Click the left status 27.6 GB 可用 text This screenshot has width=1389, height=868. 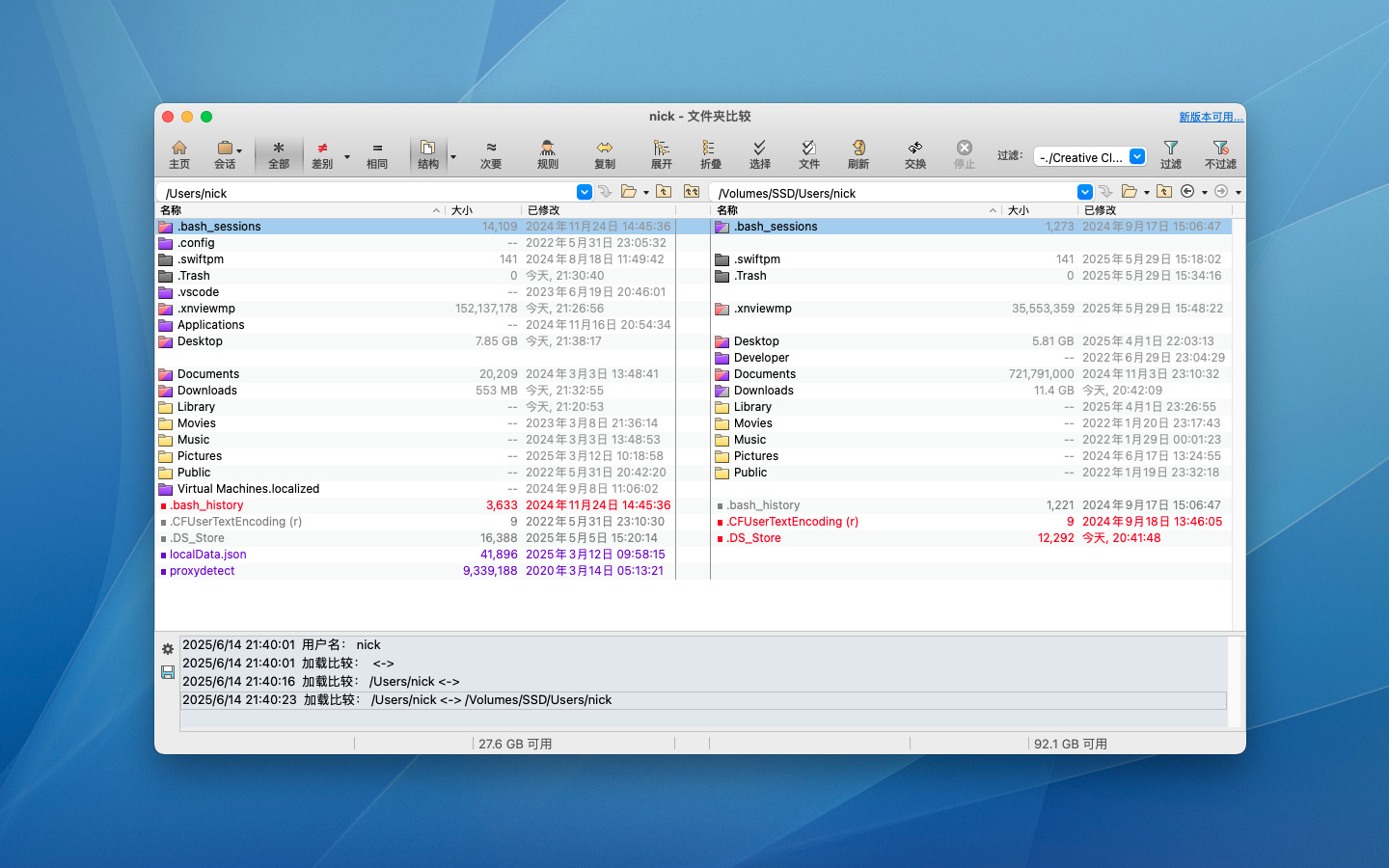pyautogui.click(x=515, y=745)
